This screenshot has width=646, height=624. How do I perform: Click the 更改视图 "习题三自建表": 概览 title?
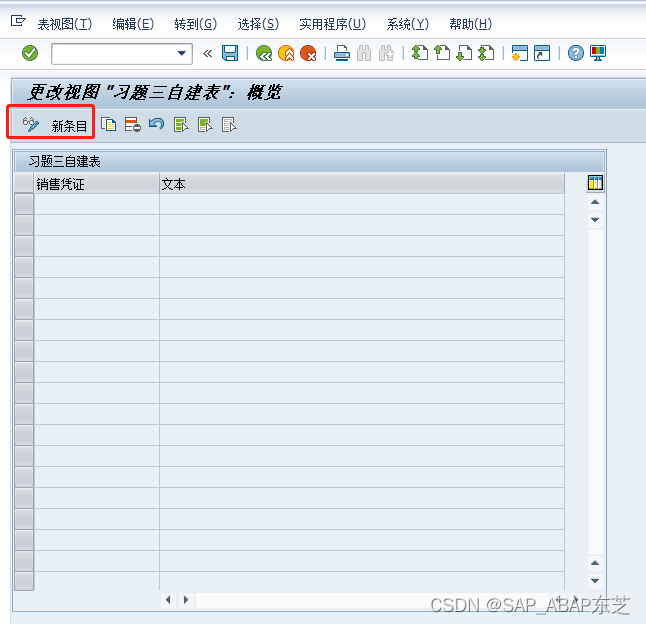(x=154, y=92)
